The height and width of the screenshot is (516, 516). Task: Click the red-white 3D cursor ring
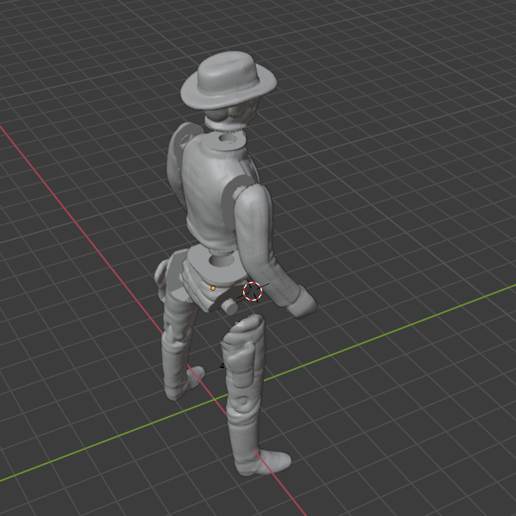point(252,291)
